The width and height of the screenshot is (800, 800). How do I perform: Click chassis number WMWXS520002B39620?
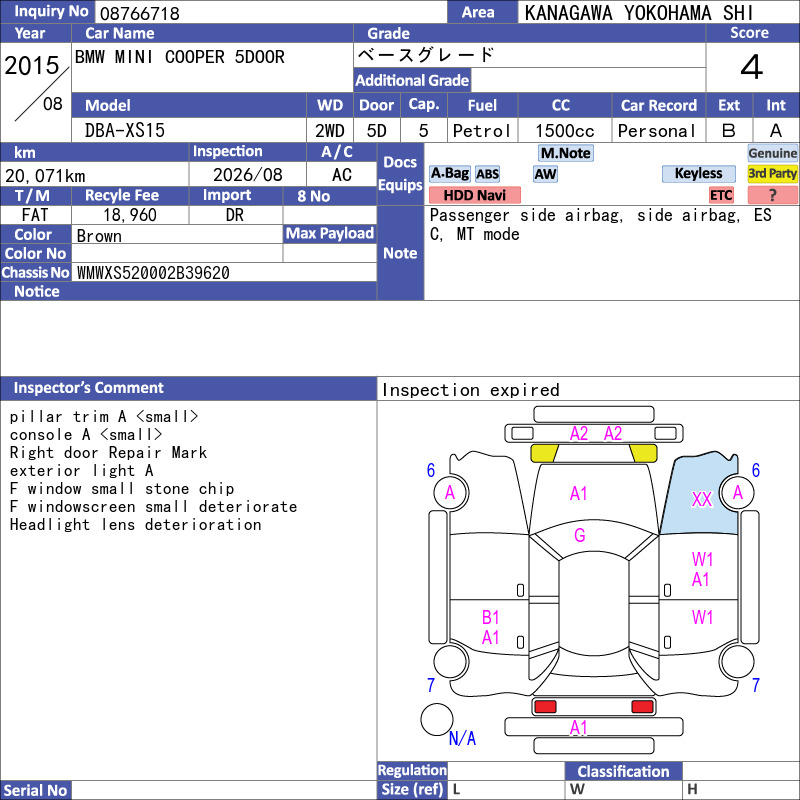pos(153,273)
